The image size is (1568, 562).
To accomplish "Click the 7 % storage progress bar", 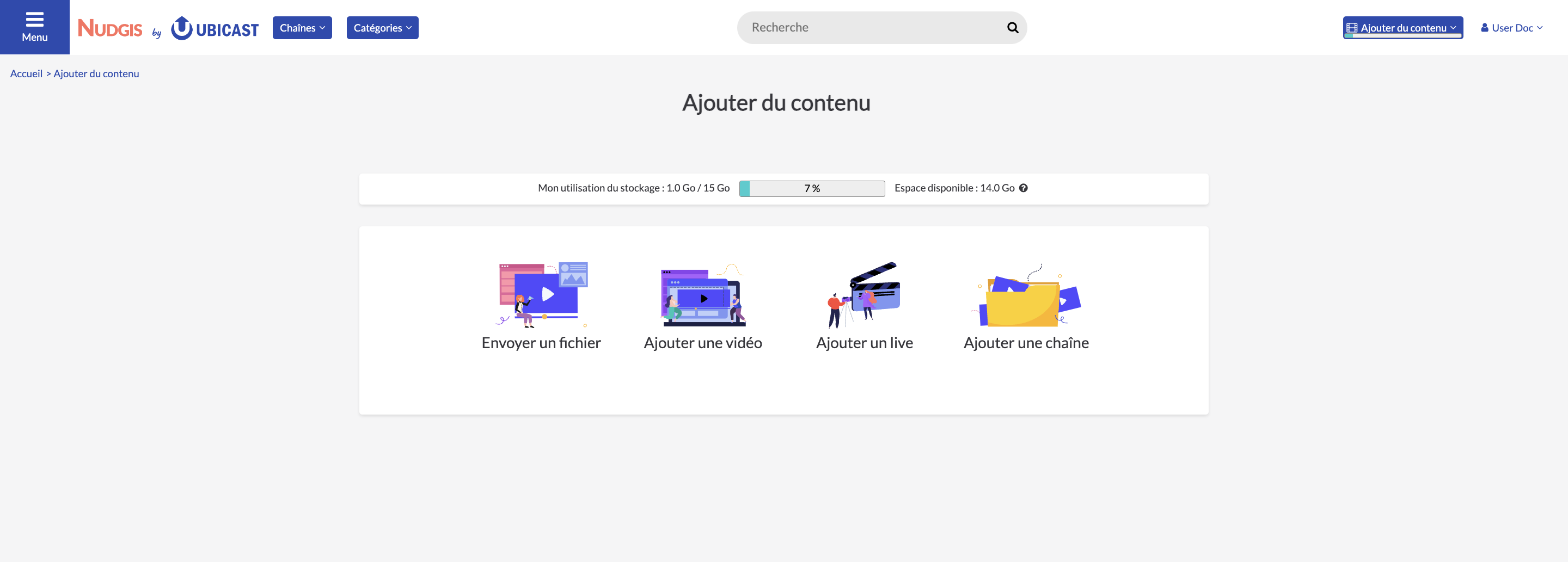I will tap(812, 189).
